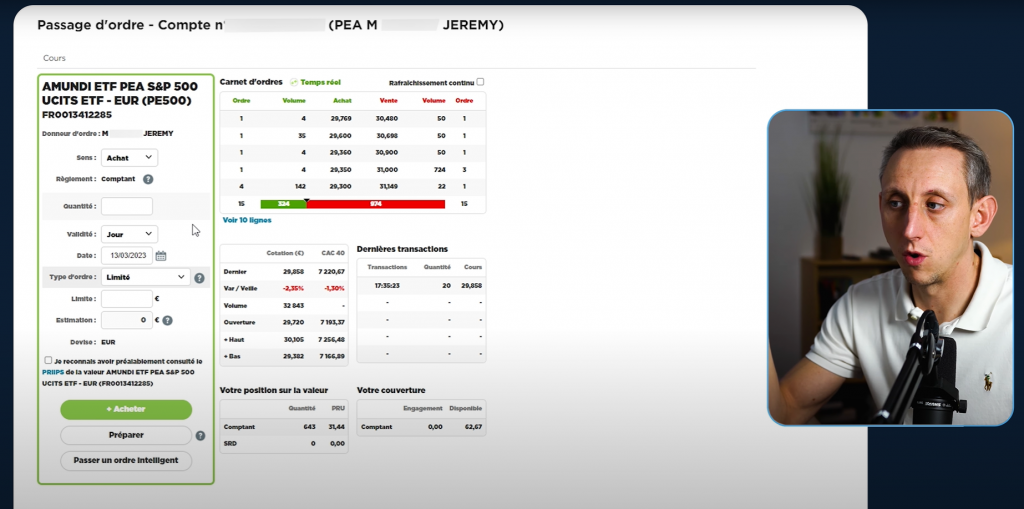Click the help icon beside Préparer button
The image size is (1024, 509).
tap(200, 436)
